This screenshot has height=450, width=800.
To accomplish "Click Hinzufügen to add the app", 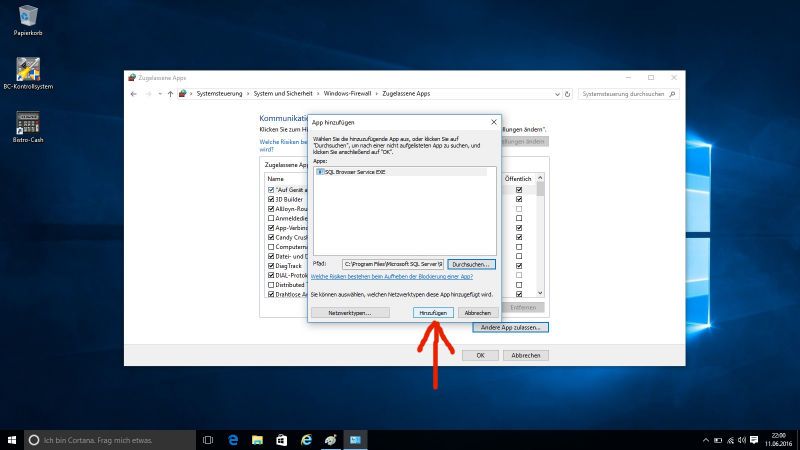I will [x=433, y=313].
